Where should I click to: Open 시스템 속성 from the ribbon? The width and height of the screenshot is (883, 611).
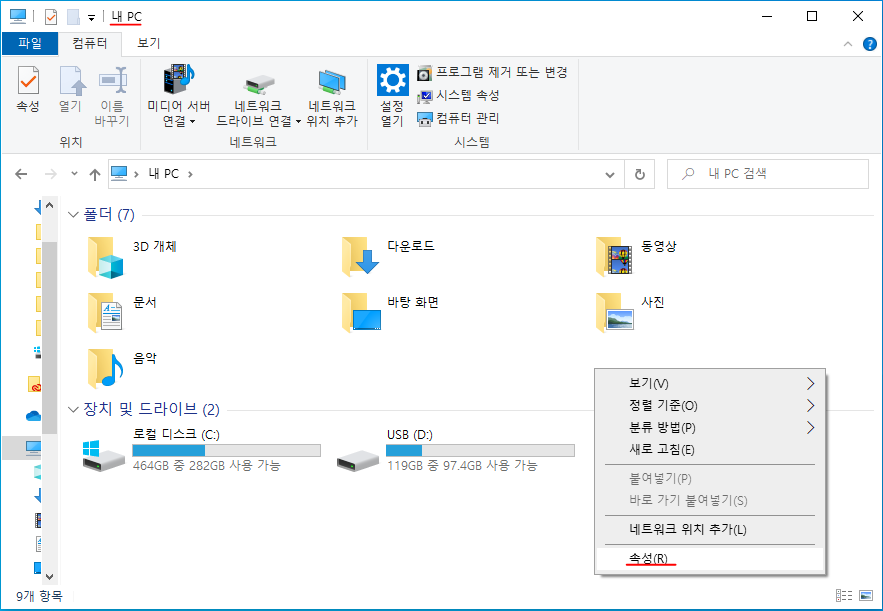(x=458, y=96)
